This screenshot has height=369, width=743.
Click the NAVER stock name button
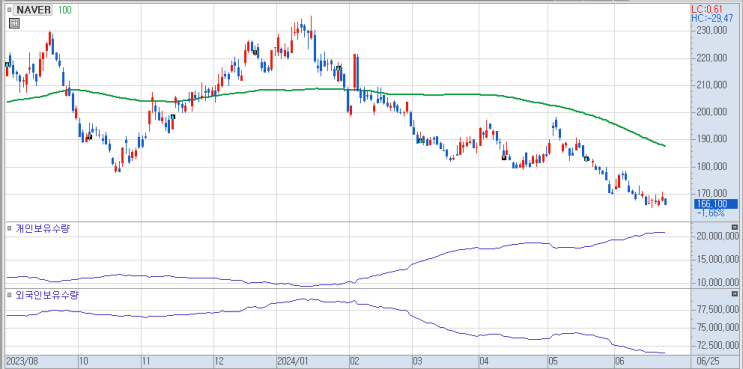[x=34, y=10]
